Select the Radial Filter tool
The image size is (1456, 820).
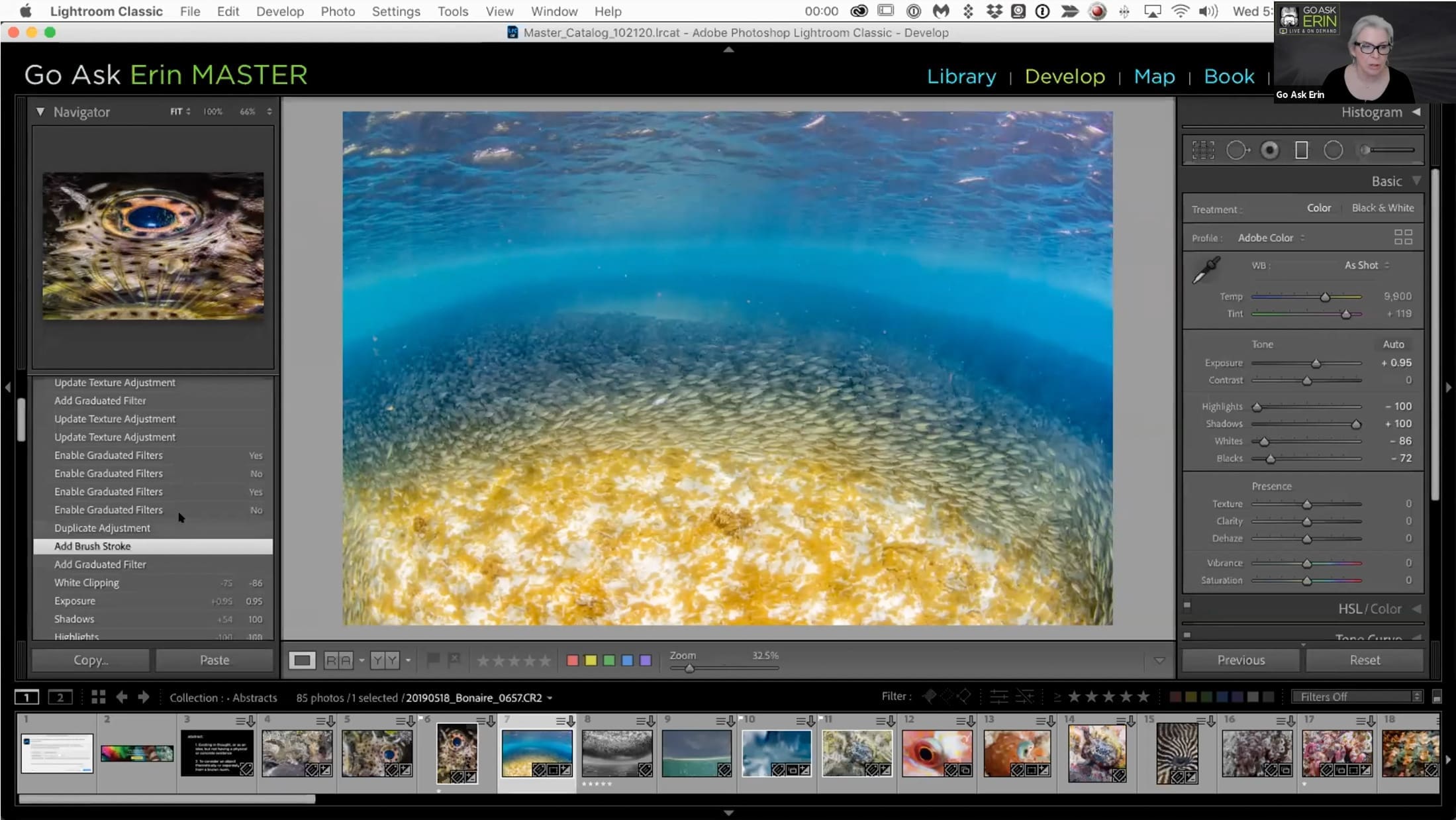pyautogui.click(x=1333, y=150)
